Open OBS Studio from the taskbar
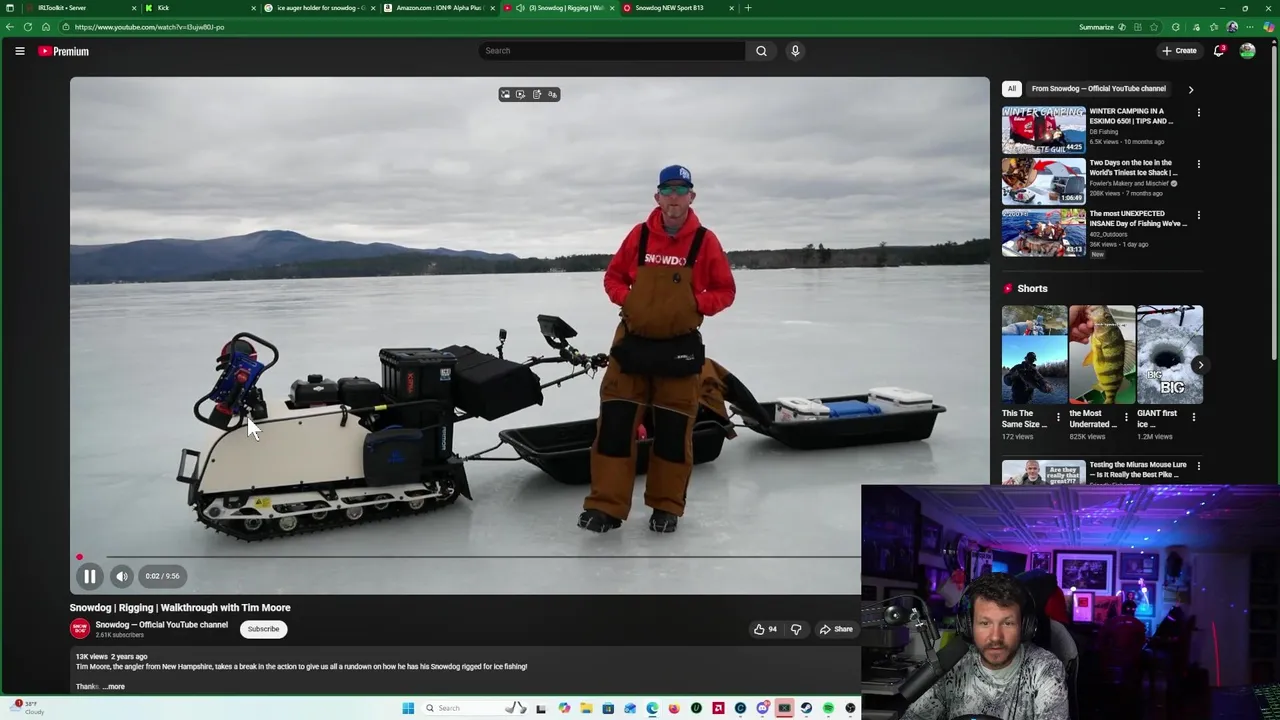Image resolution: width=1280 pixels, height=720 pixels. pyautogui.click(x=850, y=708)
